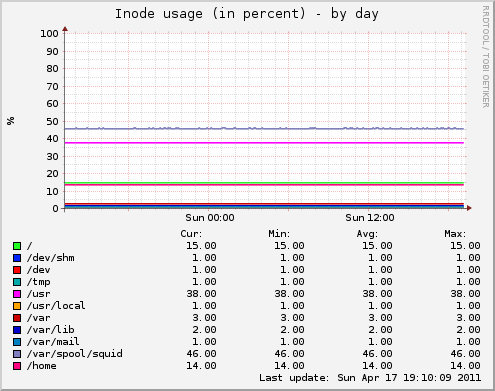Screen dimensions: 495x391
Task: Click the 46.00 Cur value for /var/spool/squid
Action: click(201, 354)
